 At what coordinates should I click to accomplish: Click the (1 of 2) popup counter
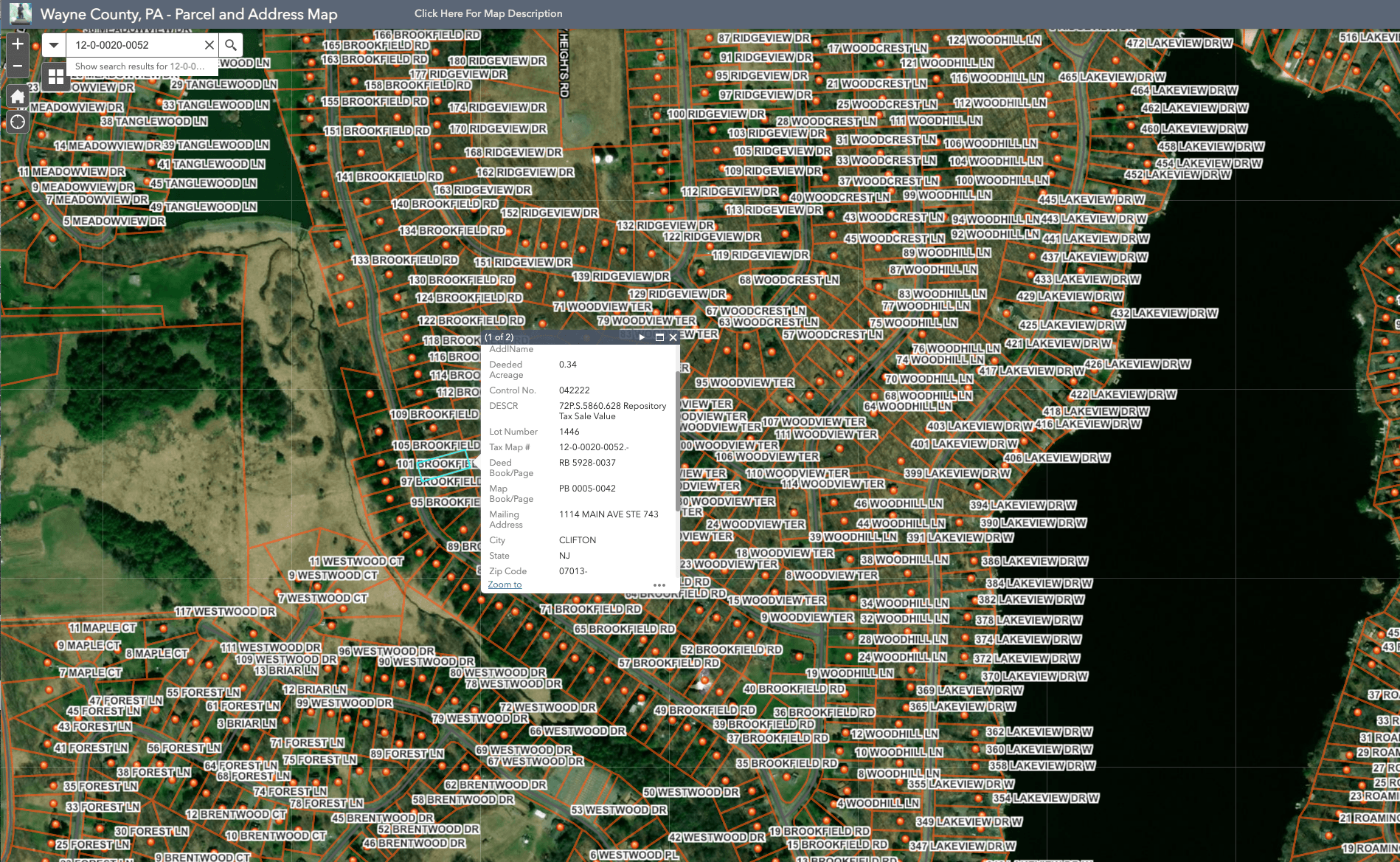pyautogui.click(x=499, y=337)
